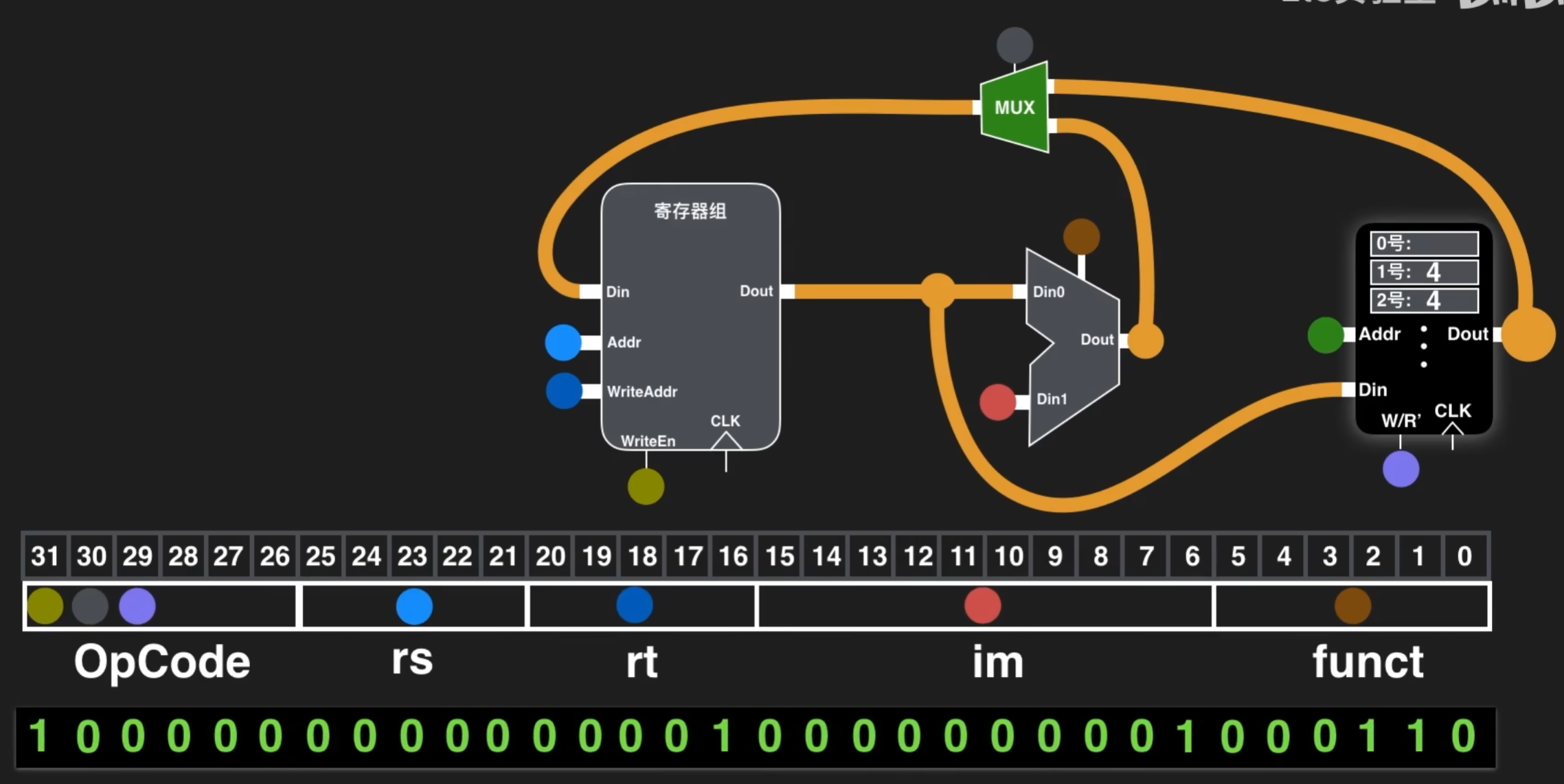The height and width of the screenshot is (784, 1564).
Task: Click the memory cell labeled 1号
Action: click(x=1424, y=272)
